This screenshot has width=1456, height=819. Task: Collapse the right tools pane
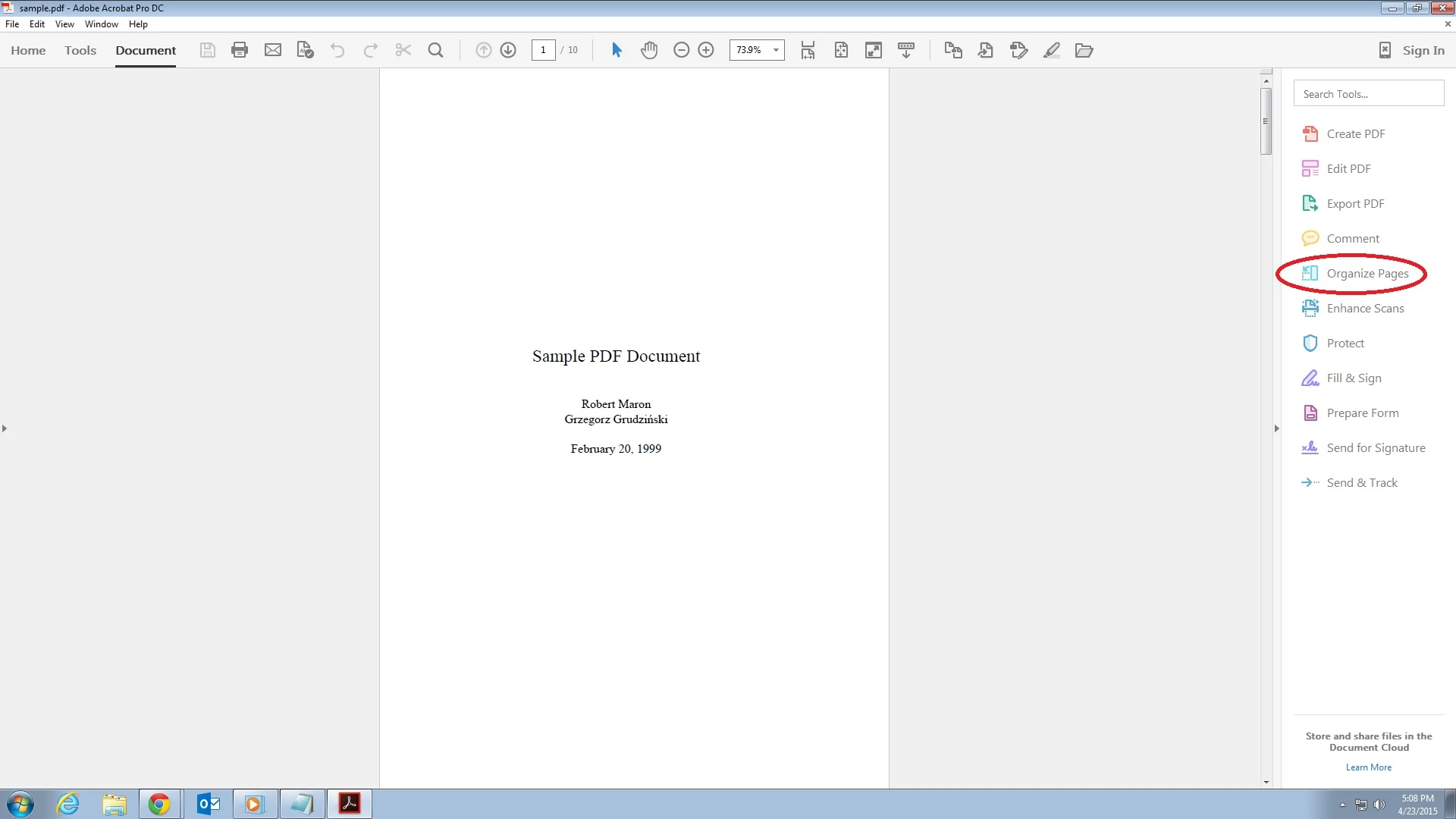point(1277,428)
